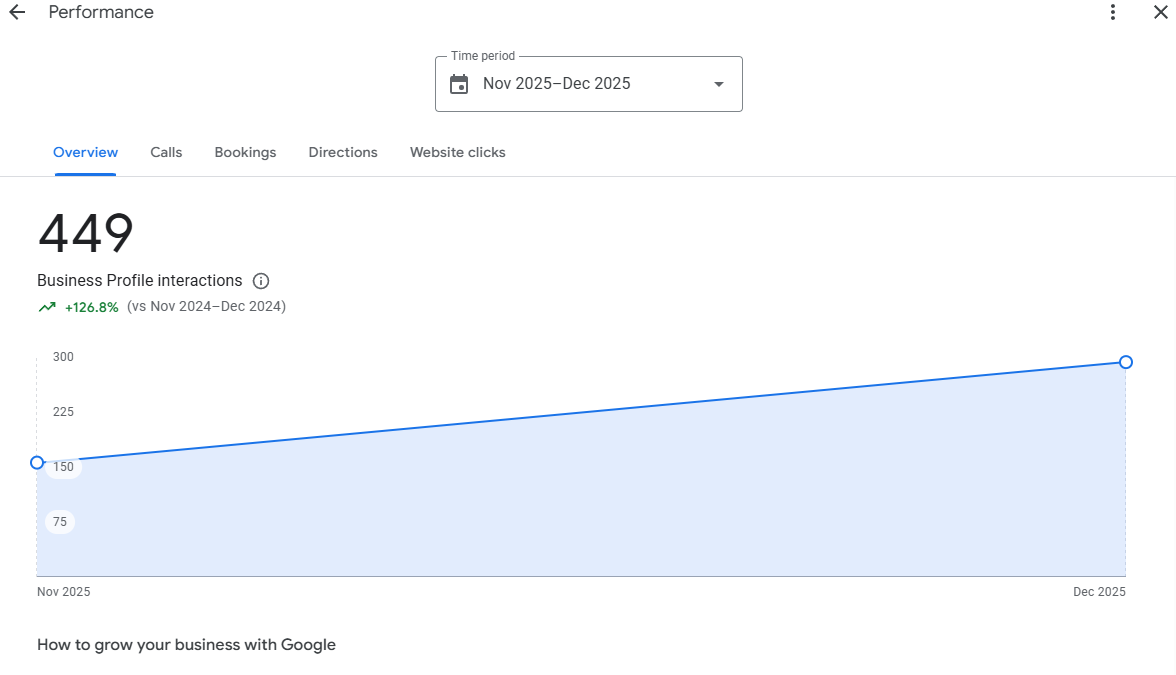Click the 449 interactions total
This screenshot has width=1176, height=675.
tap(86, 234)
